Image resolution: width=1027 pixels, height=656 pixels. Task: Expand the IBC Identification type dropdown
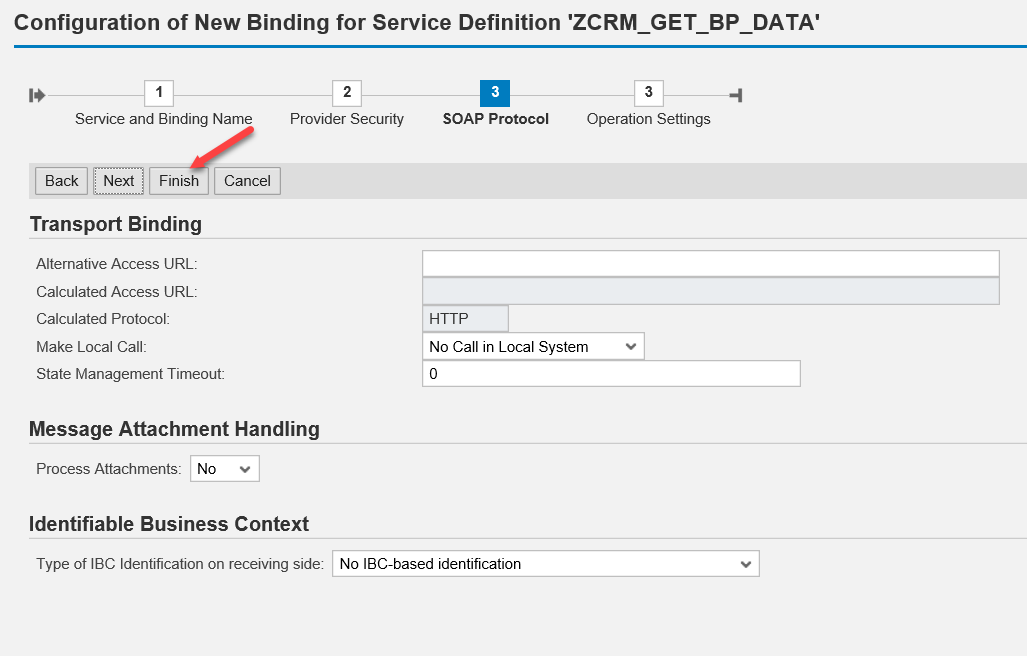tap(545, 564)
